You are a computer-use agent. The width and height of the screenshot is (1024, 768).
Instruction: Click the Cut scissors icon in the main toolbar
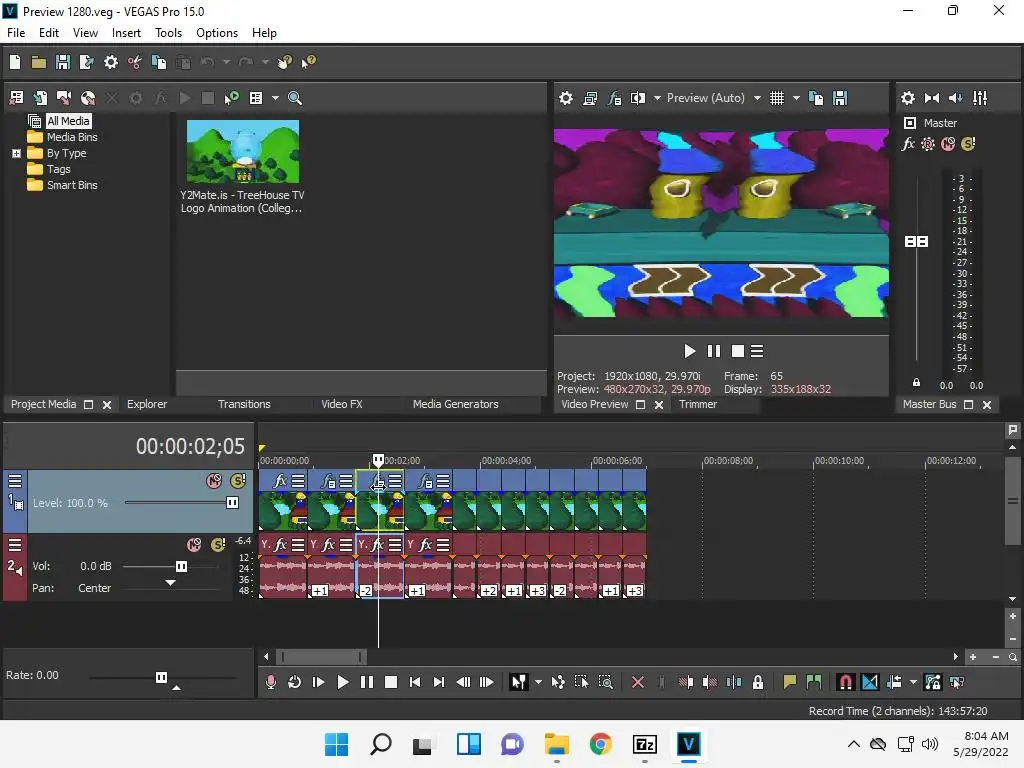click(135, 62)
